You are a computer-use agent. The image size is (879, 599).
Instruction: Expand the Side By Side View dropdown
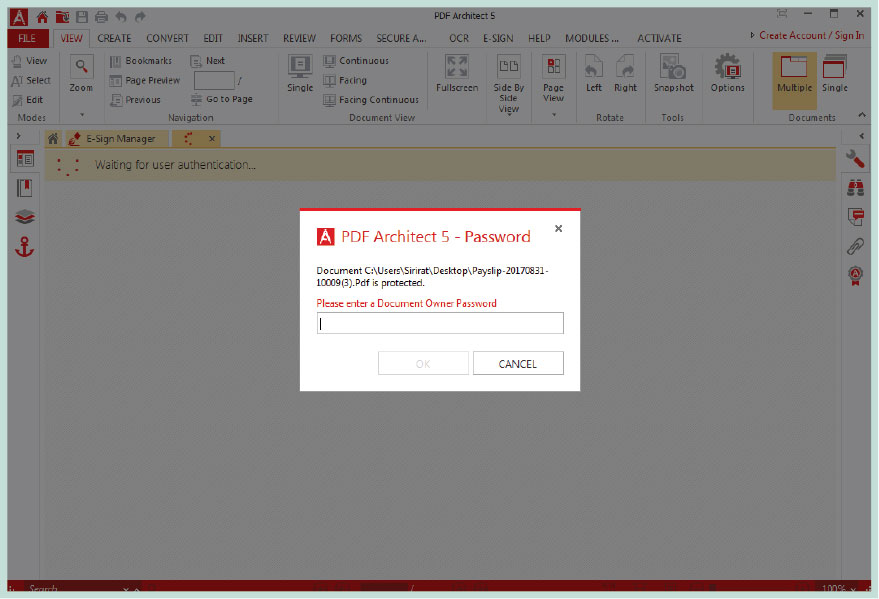click(x=509, y=113)
